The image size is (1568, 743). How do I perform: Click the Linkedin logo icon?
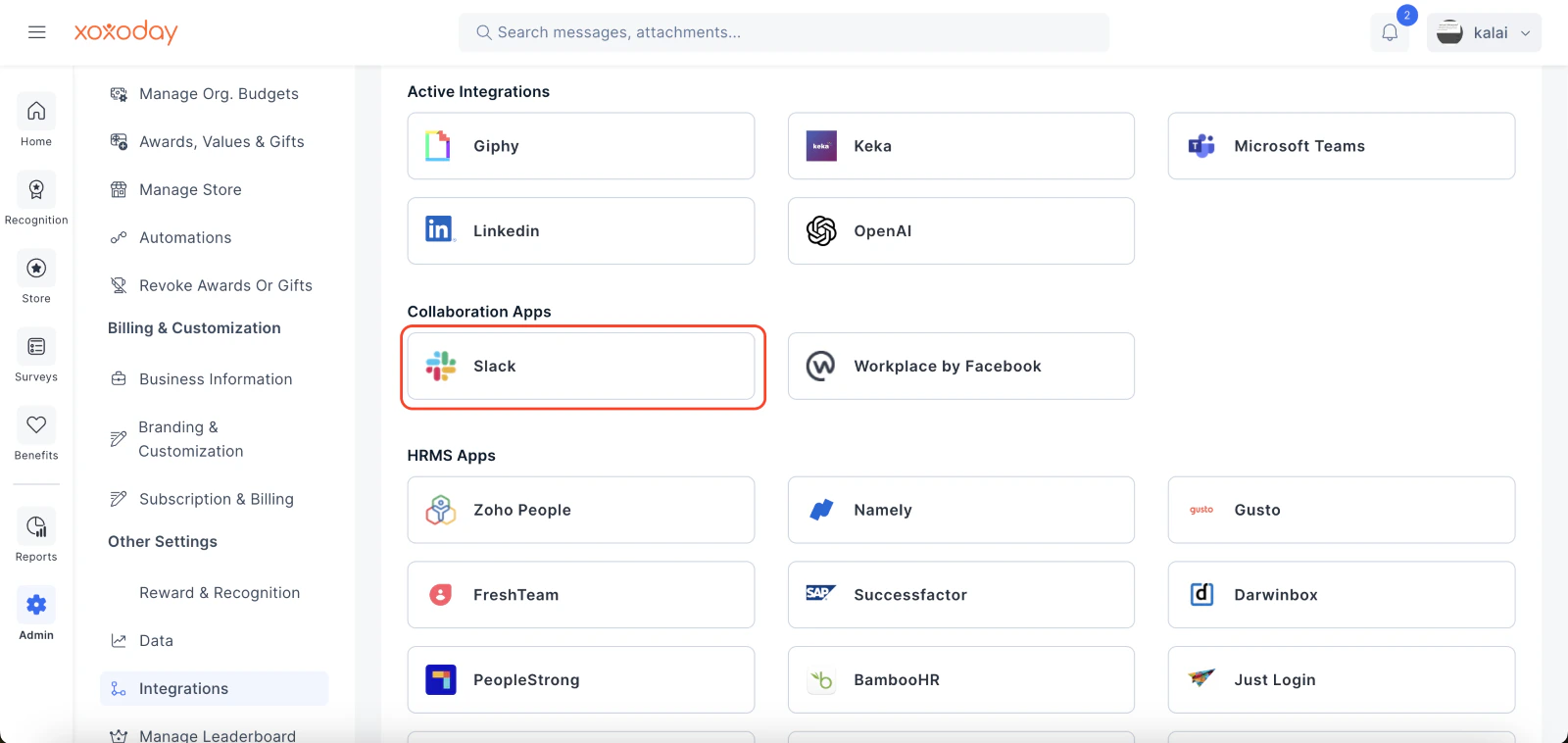tap(440, 229)
